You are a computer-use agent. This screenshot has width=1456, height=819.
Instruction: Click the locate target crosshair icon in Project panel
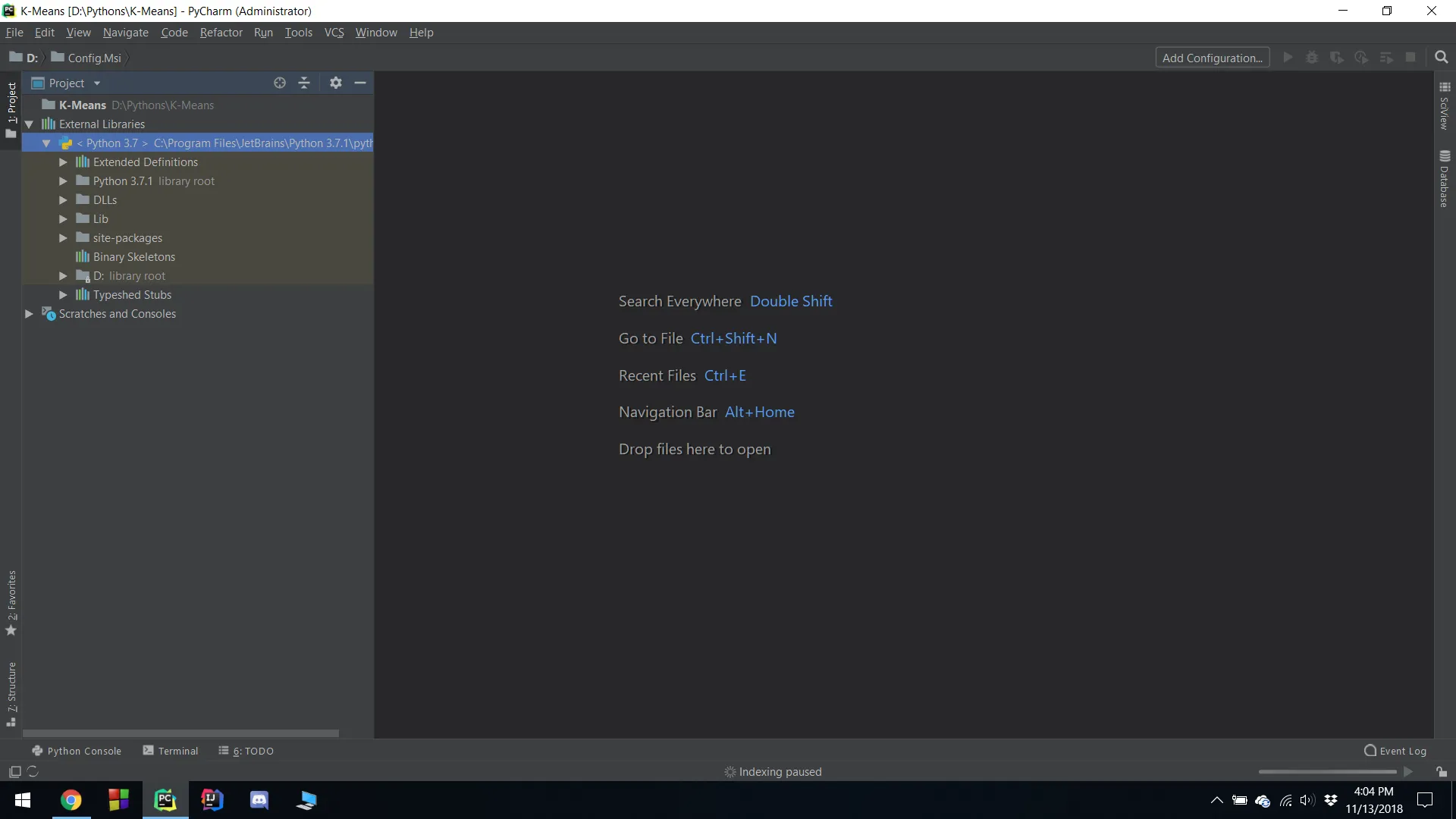pyautogui.click(x=280, y=83)
